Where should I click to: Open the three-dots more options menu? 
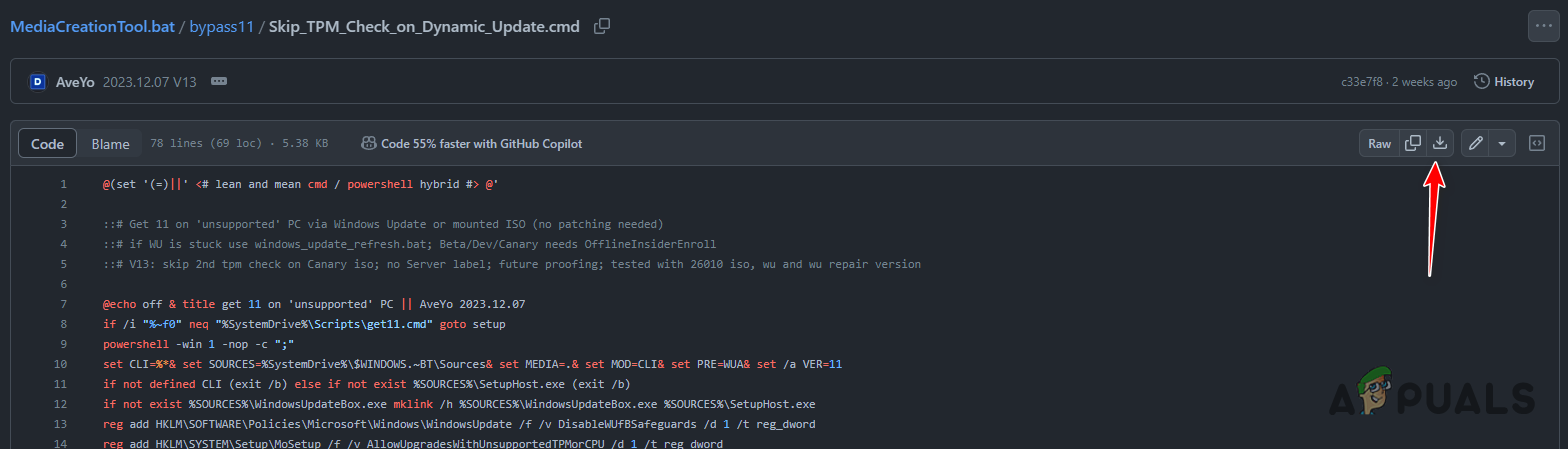(x=1543, y=26)
